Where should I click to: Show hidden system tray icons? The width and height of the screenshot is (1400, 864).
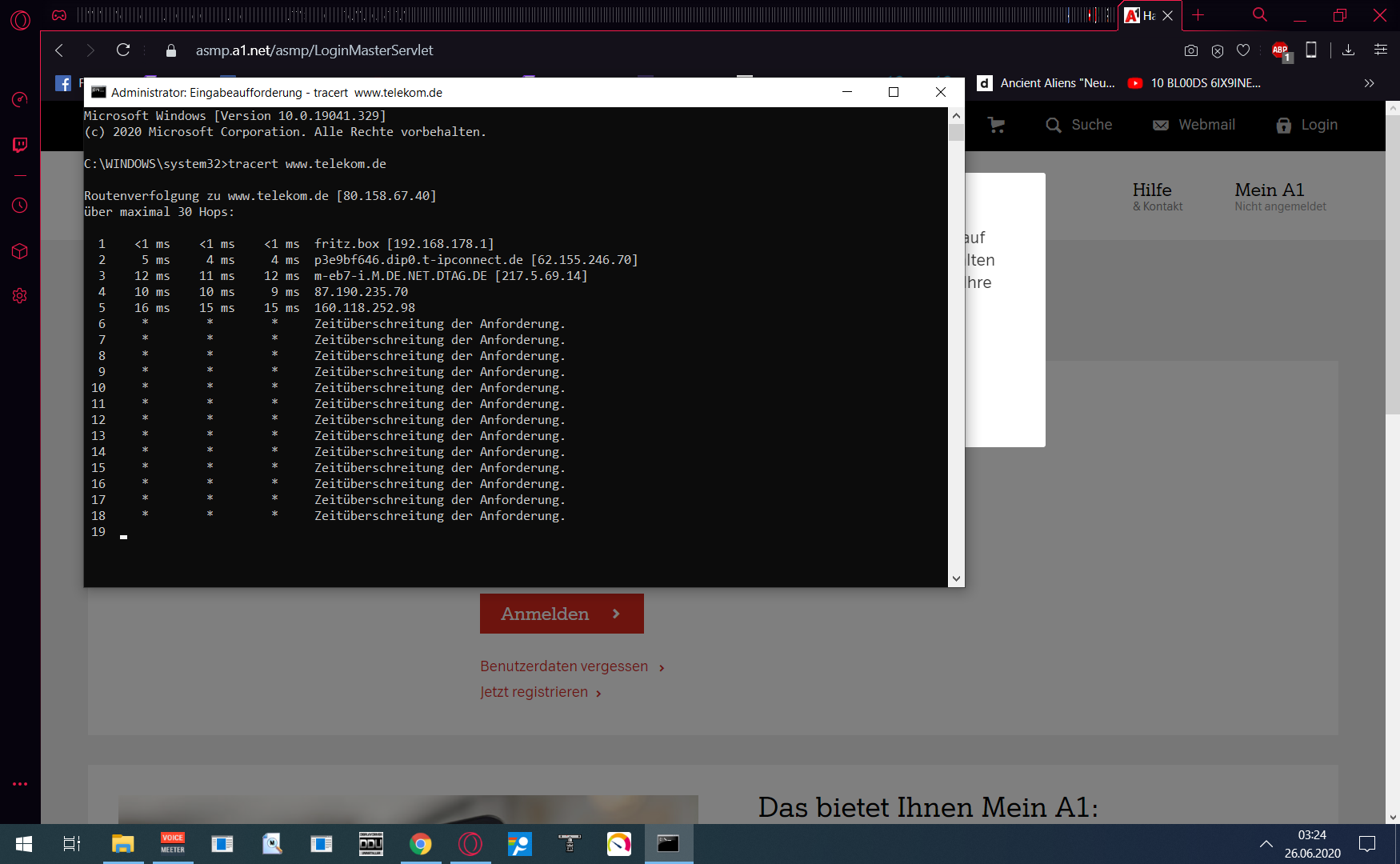(1266, 844)
